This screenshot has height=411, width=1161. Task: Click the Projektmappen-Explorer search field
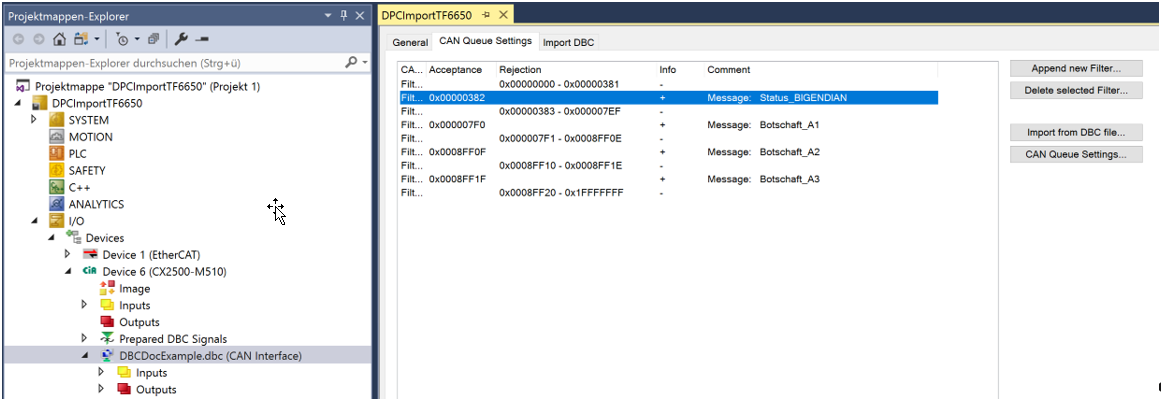[x=175, y=64]
